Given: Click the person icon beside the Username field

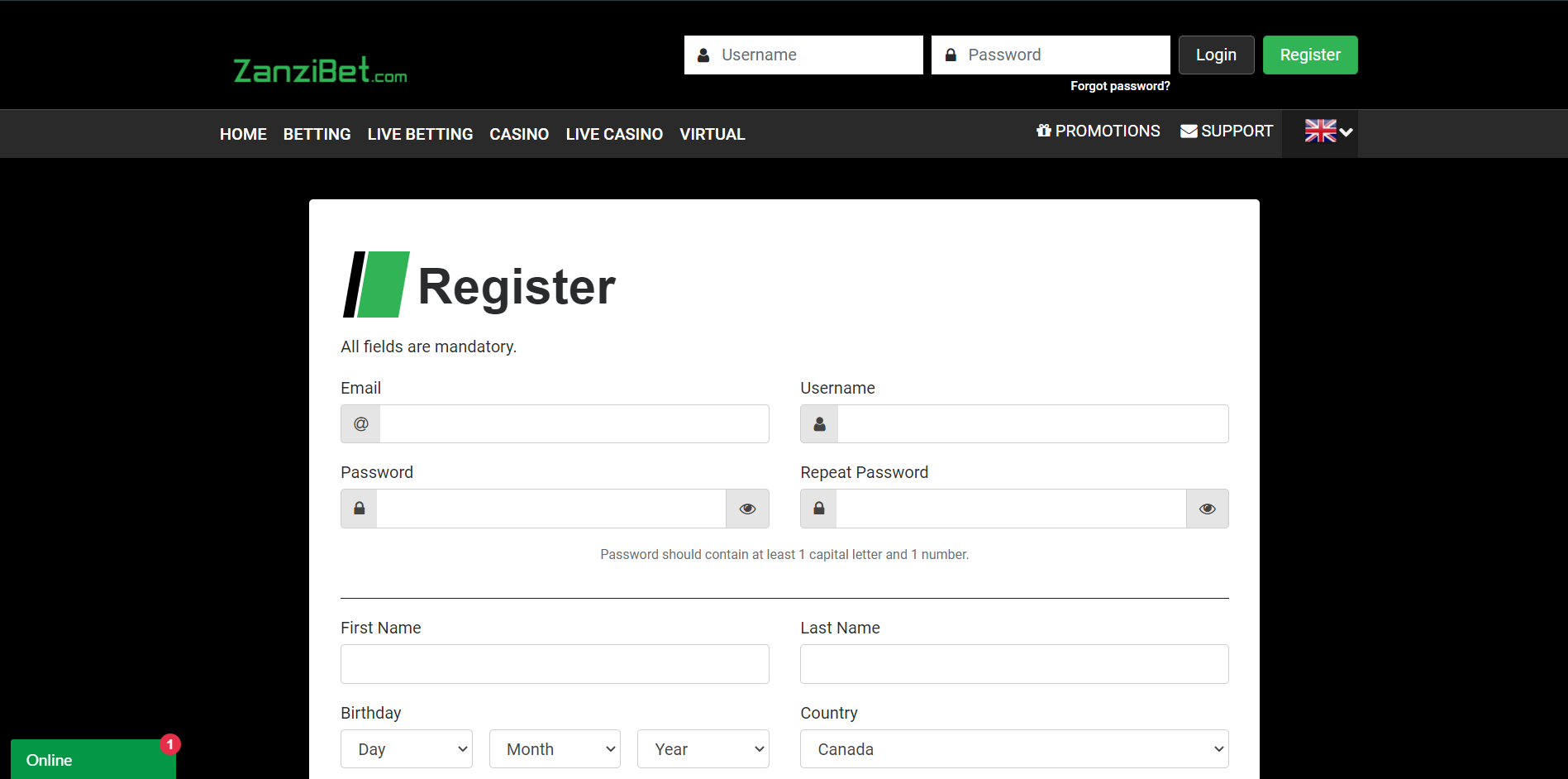Looking at the screenshot, I should (x=818, y=423).
